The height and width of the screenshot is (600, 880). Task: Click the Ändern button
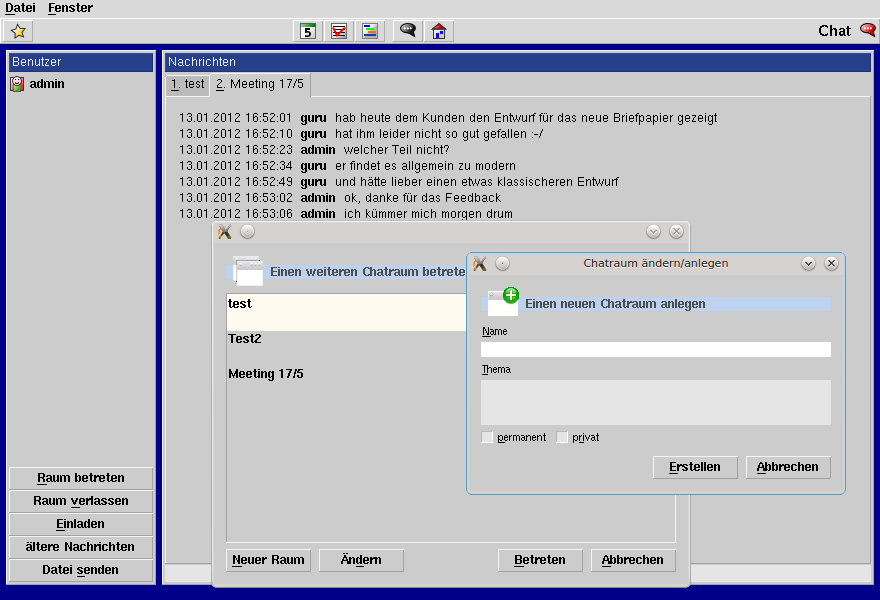361,560
